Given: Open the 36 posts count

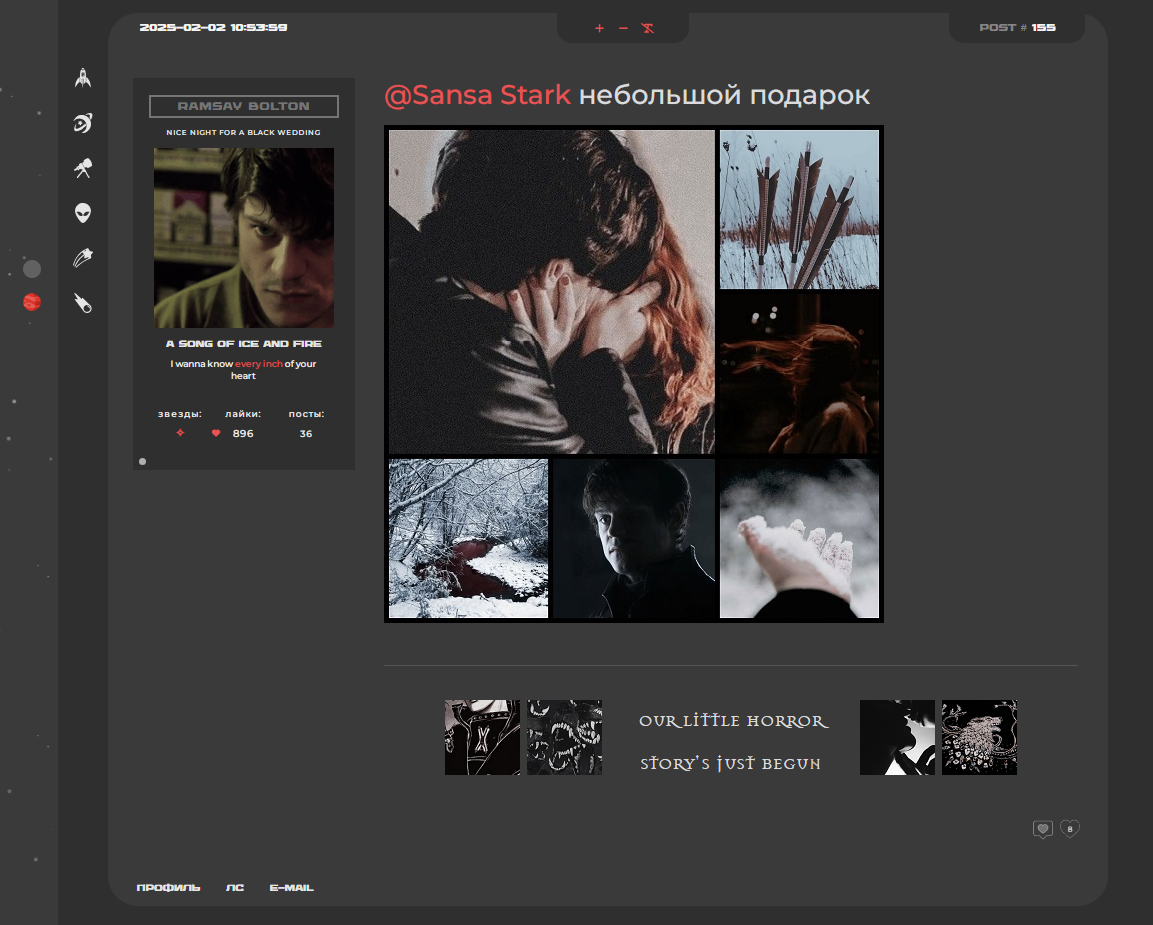Looking at the screenshot, I should pyautogui.click(x=306, y=434).
